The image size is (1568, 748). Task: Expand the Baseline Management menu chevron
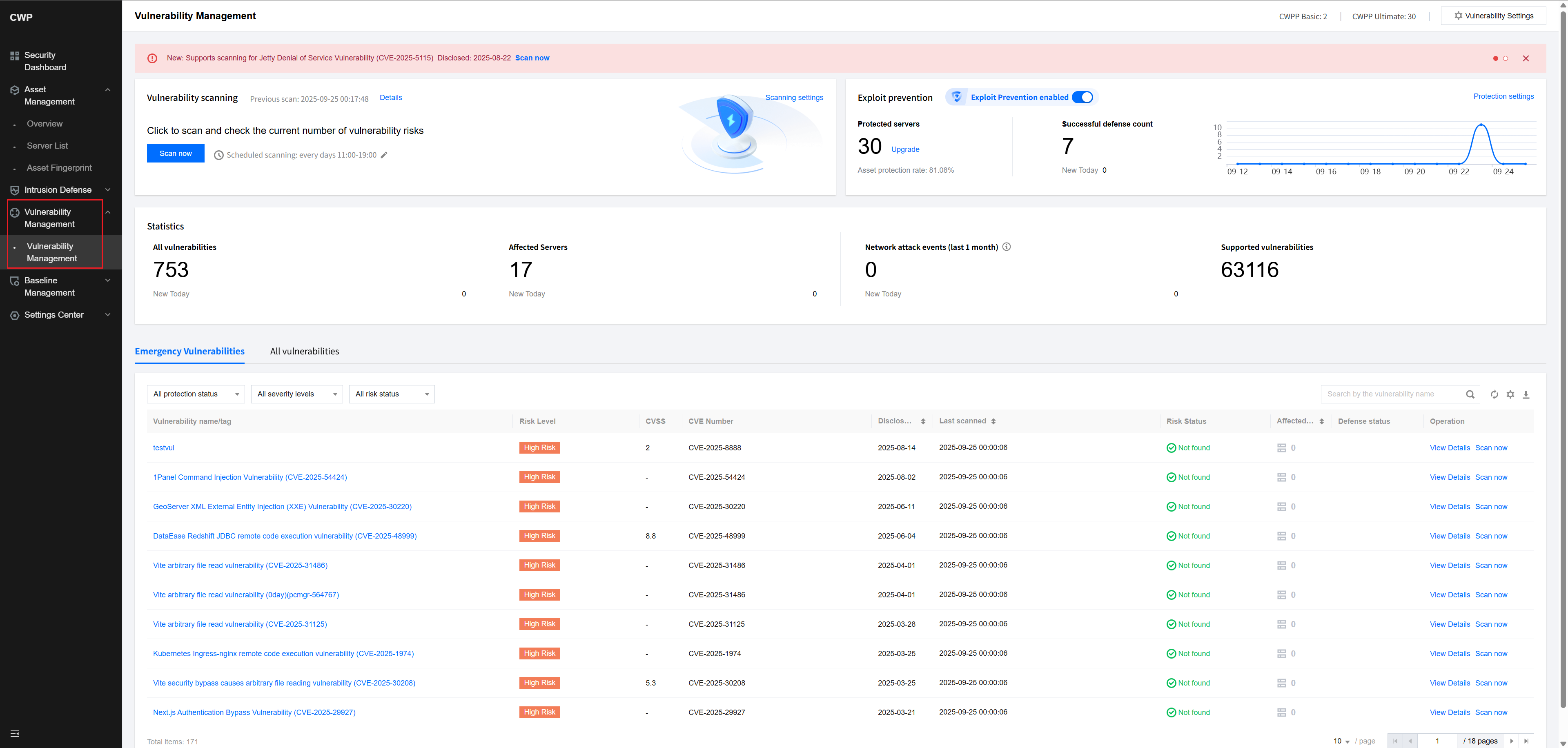coord(108,280)
